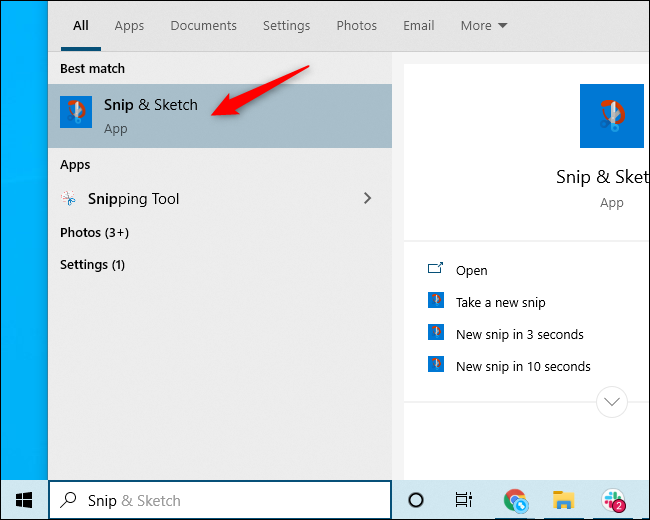
Task: Expand more actions with the down chevron
Action: point(611,402)
